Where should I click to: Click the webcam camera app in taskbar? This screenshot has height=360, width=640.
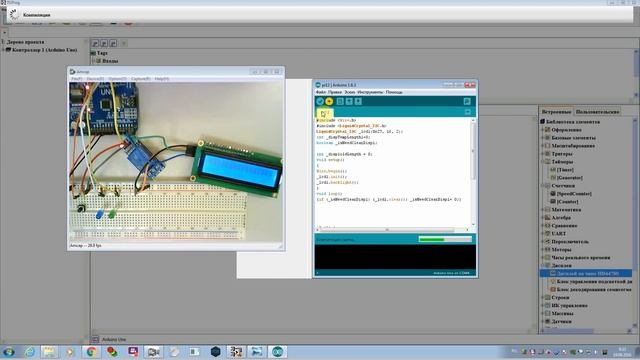click(153, 352)
